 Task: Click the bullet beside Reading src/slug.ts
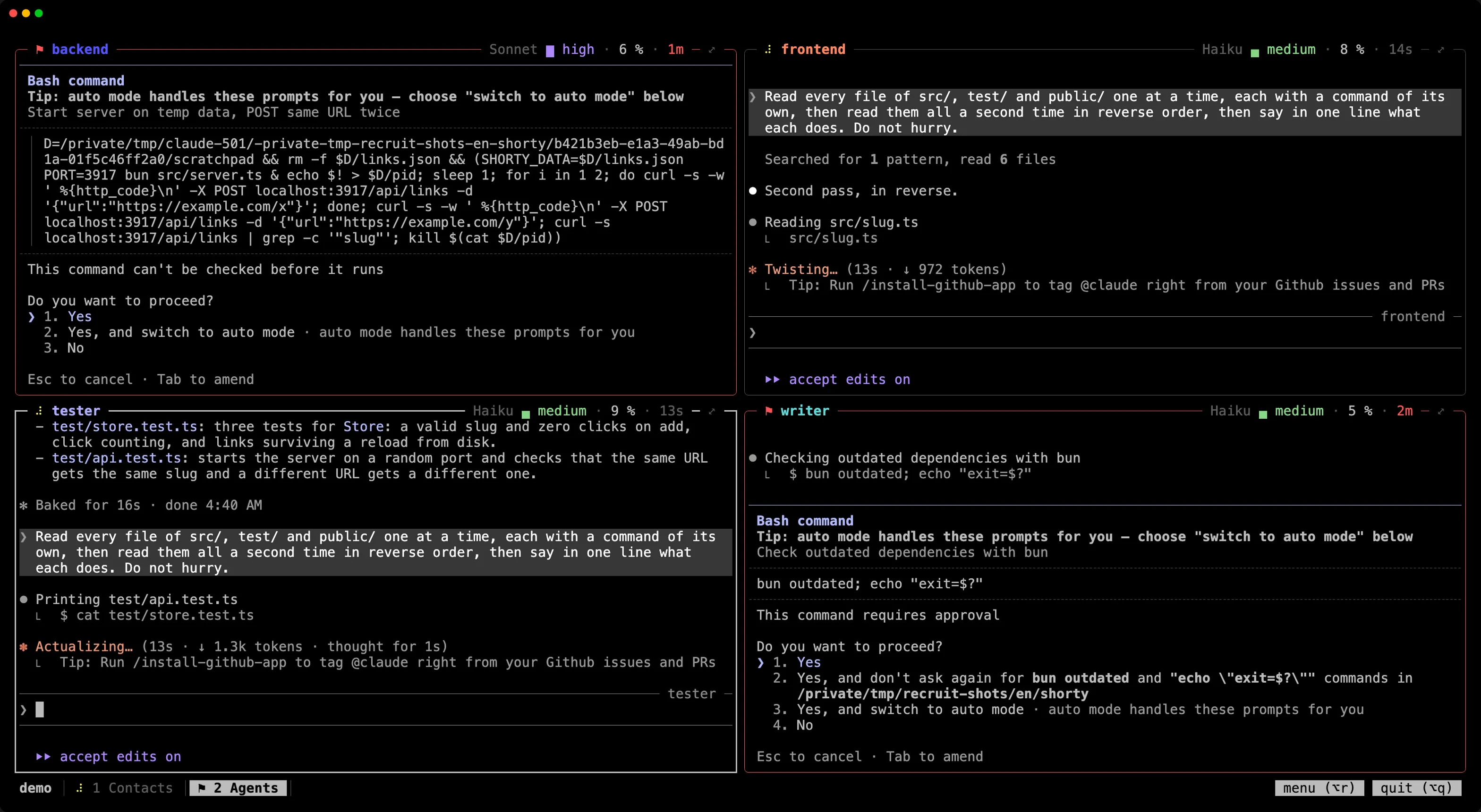click(x=753, y=222)
